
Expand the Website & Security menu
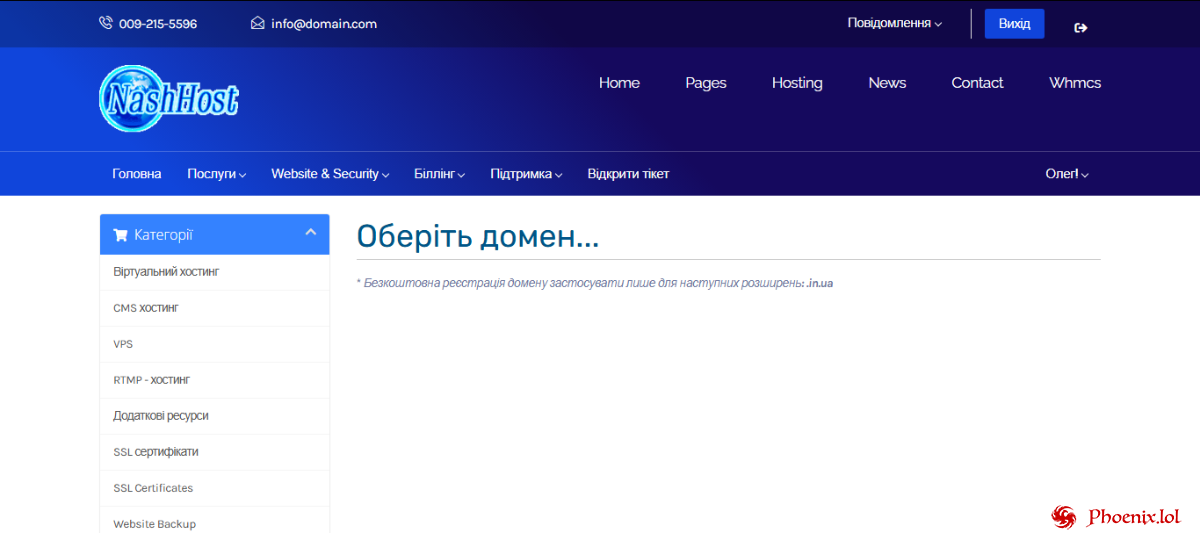click(x=330, y=174)
